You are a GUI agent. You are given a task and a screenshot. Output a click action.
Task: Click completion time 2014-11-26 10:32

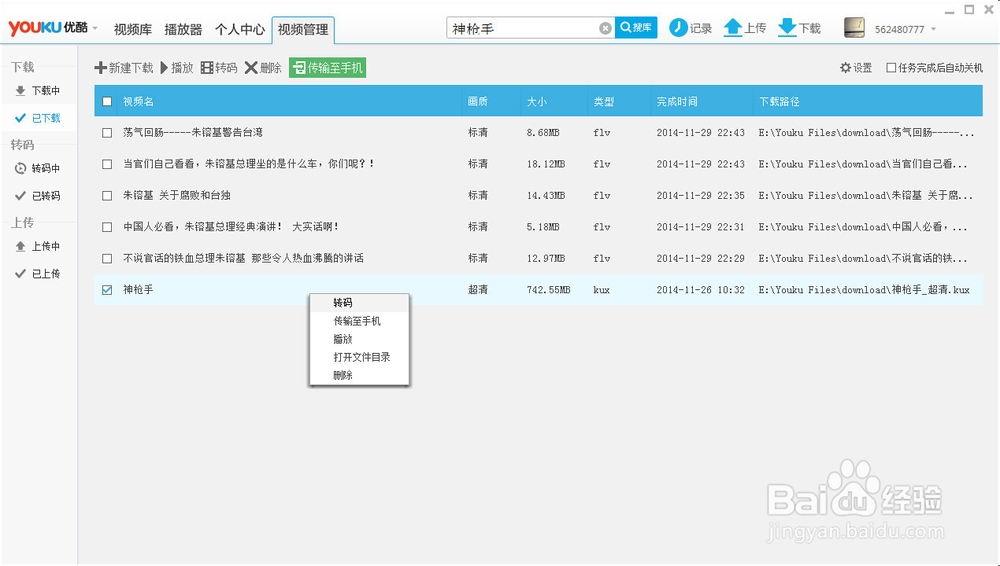coord(700,290)
